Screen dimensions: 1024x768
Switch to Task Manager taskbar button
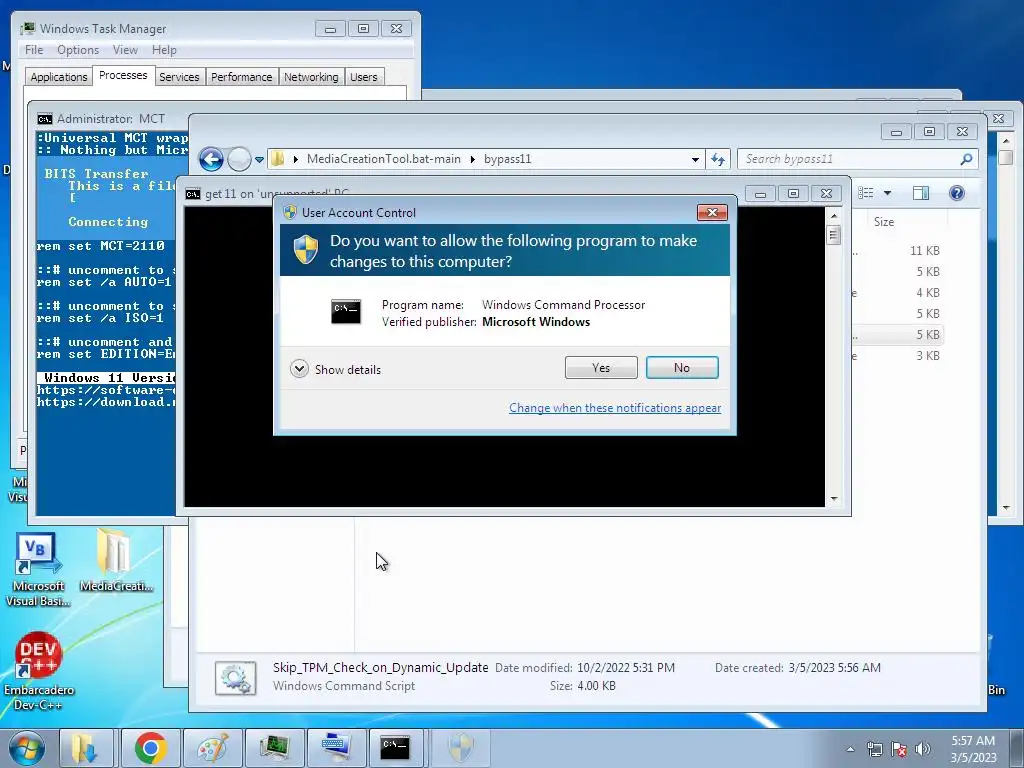(274, 748)
